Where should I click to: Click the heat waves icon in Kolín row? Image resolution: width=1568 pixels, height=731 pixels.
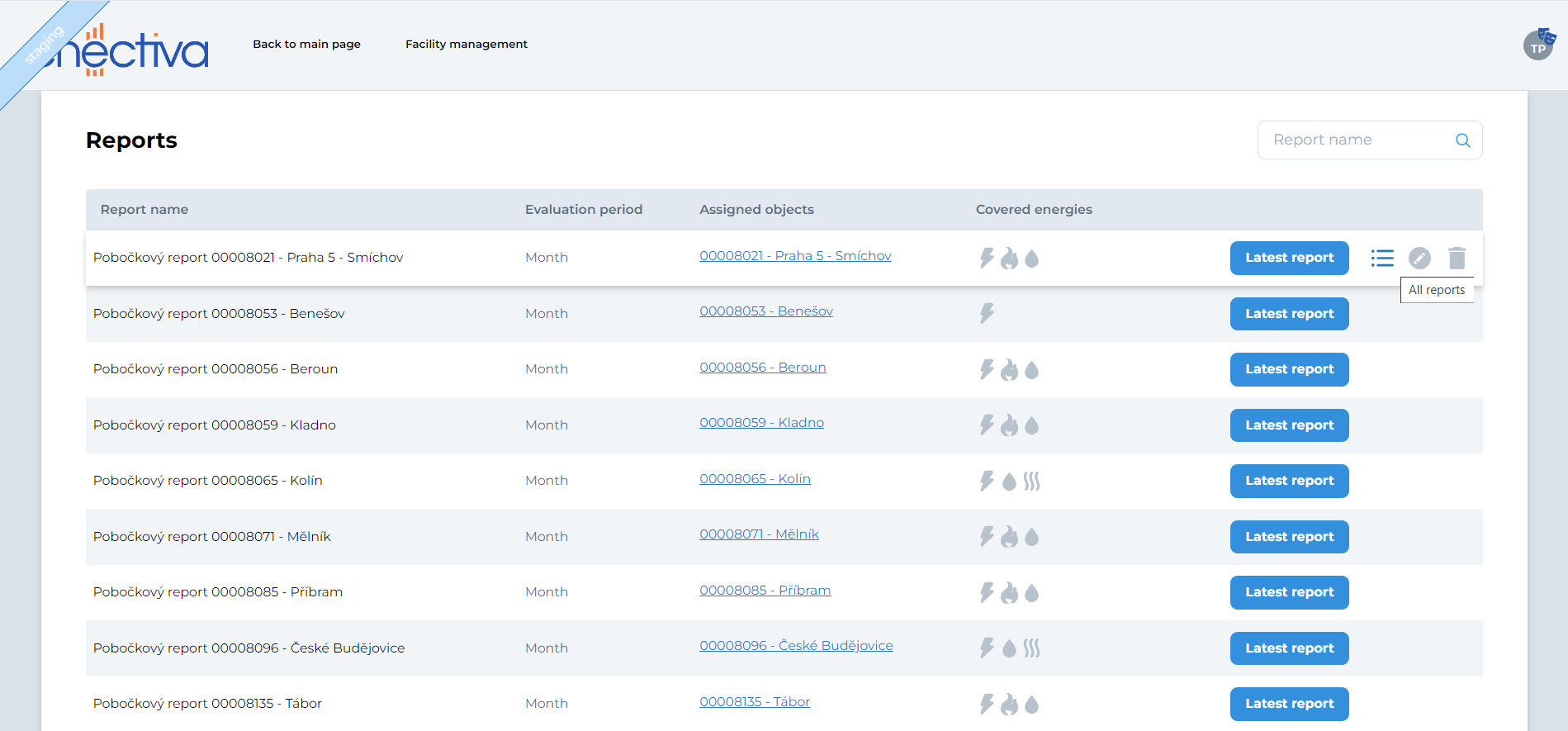[1031, 481]
